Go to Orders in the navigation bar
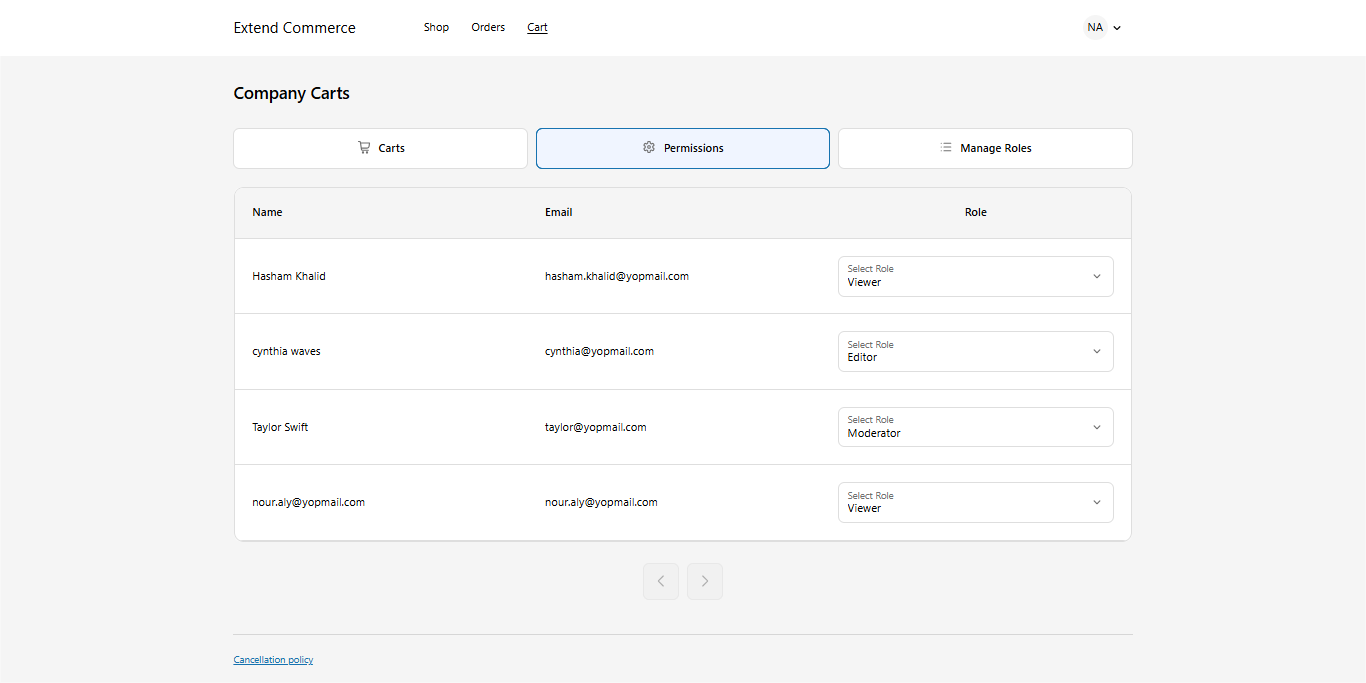 (488, 28)
